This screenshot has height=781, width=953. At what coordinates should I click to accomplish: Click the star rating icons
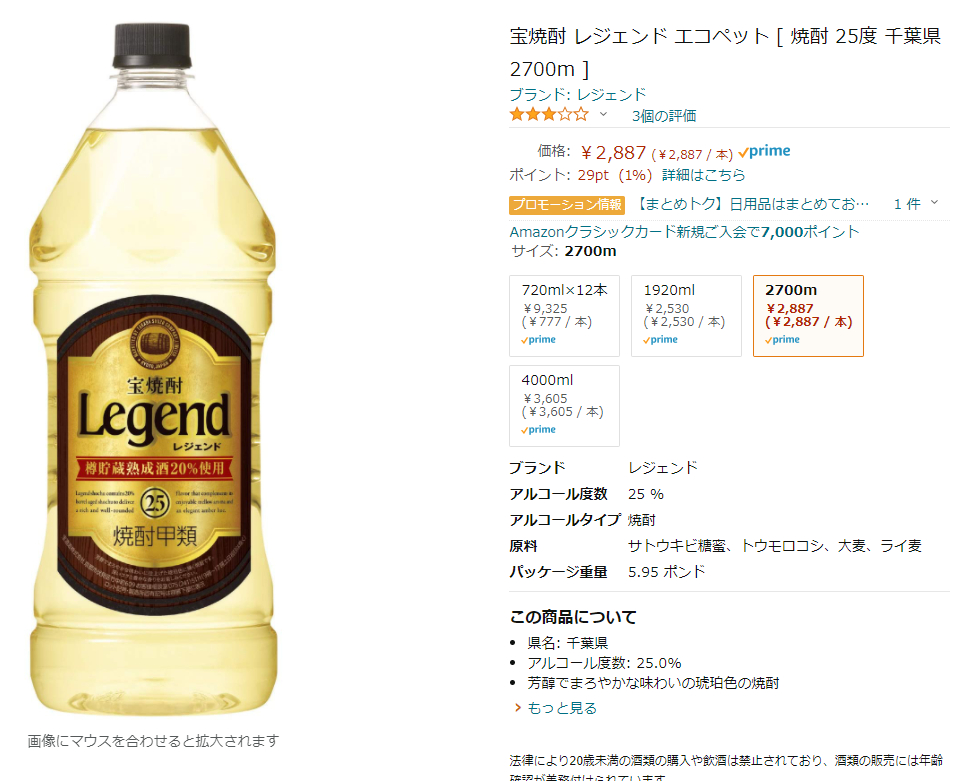point(549,114)
